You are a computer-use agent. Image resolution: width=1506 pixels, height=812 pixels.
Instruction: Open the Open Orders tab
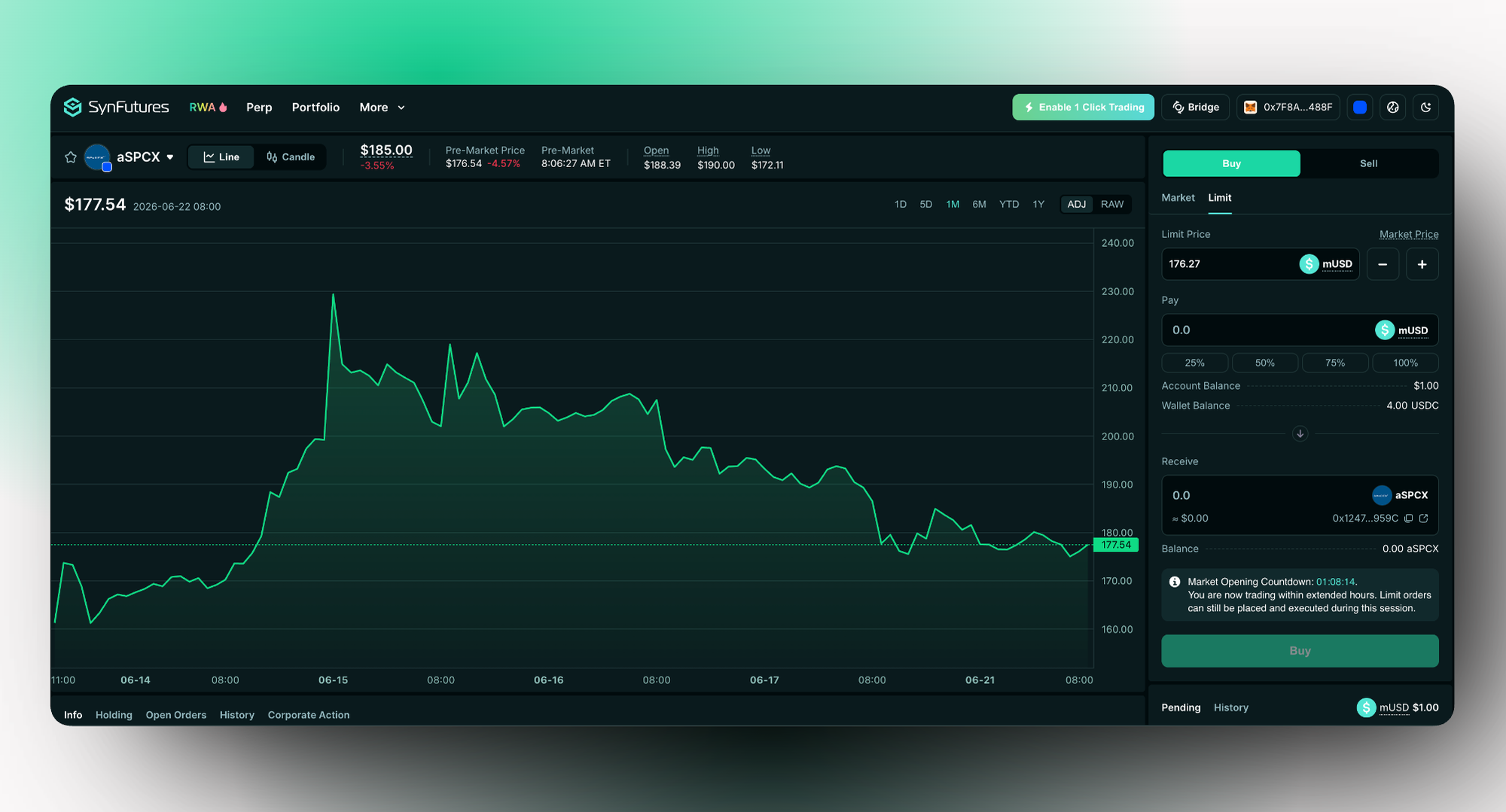[176, 715]
